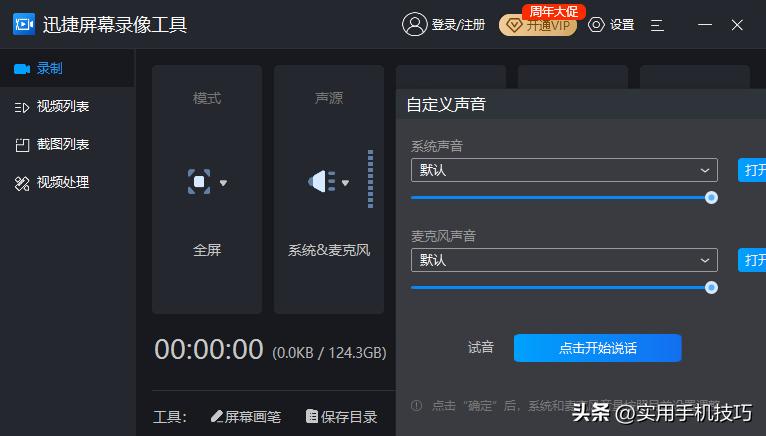Adjust the 系统声音 volume slider handle
The width and height of the screenshot is (766, 436).
pyautogui.click(x=711, y=197)
